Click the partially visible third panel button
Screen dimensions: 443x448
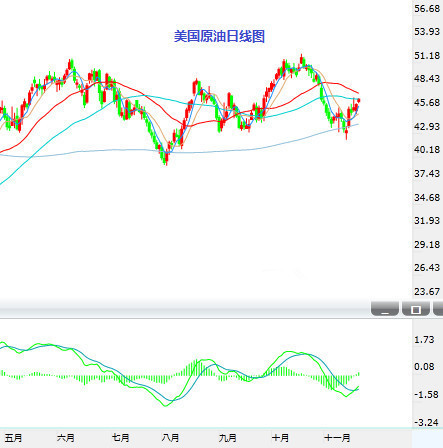438,308
